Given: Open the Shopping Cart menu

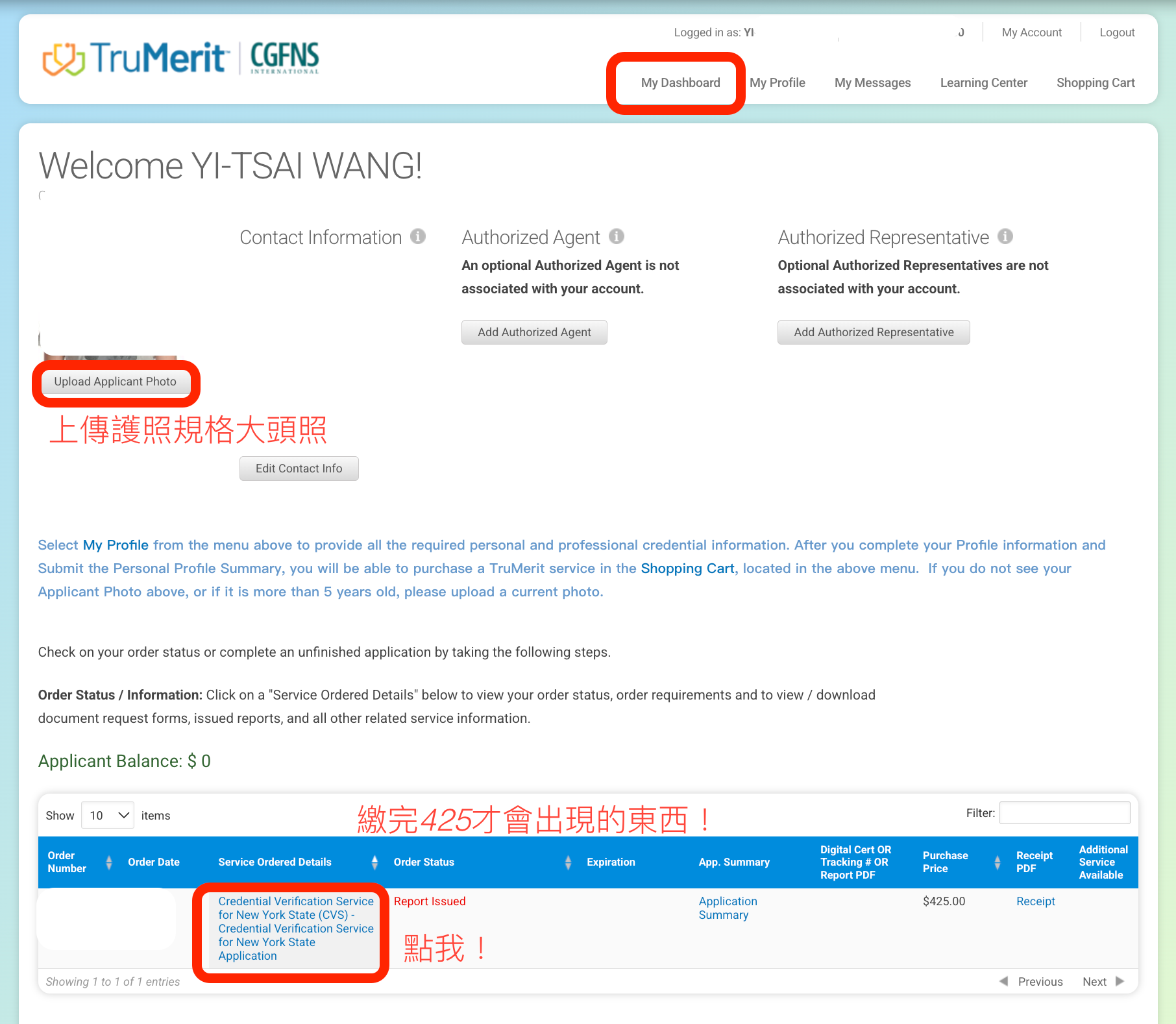Looking at the screenshot, I should [x=1096, y=83].
